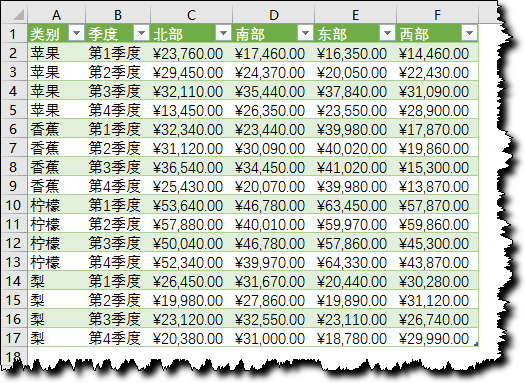Open the 南部 filter dropdown

[305, 33]
